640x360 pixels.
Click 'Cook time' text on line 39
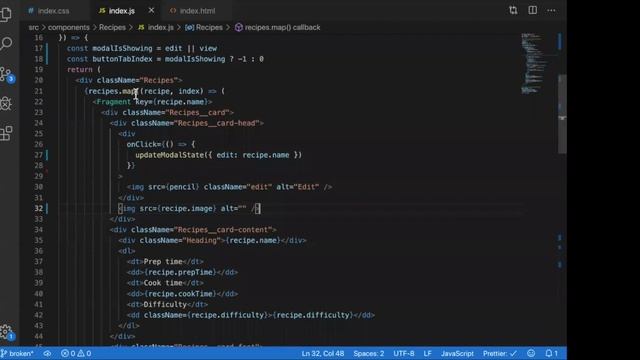point(163,283)
